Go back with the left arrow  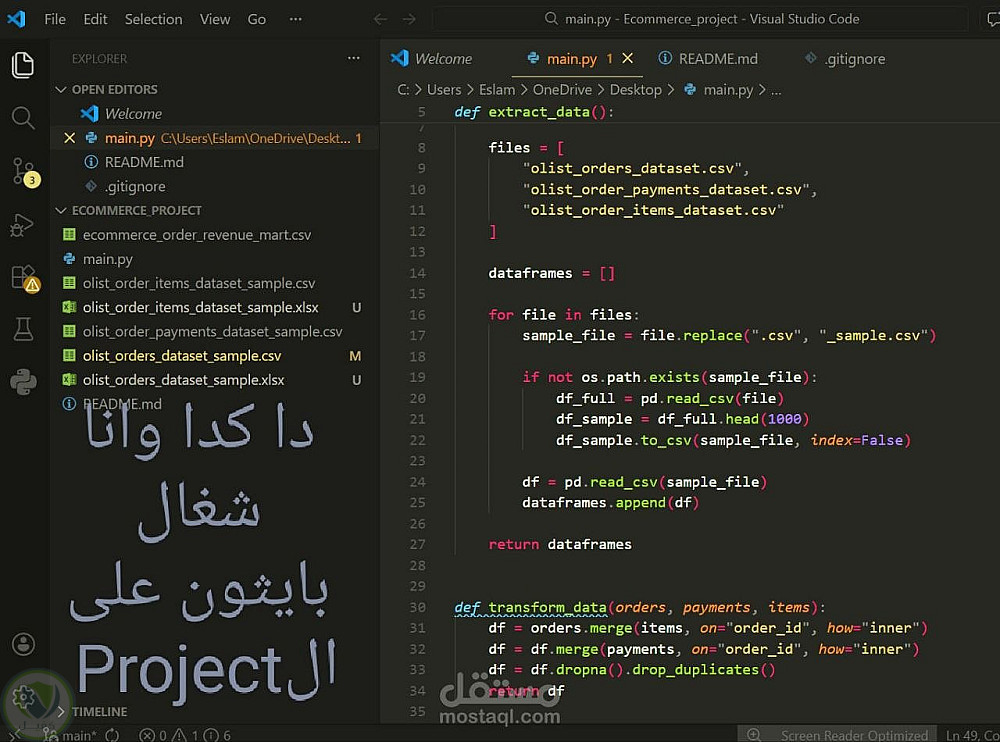point(380,19)
